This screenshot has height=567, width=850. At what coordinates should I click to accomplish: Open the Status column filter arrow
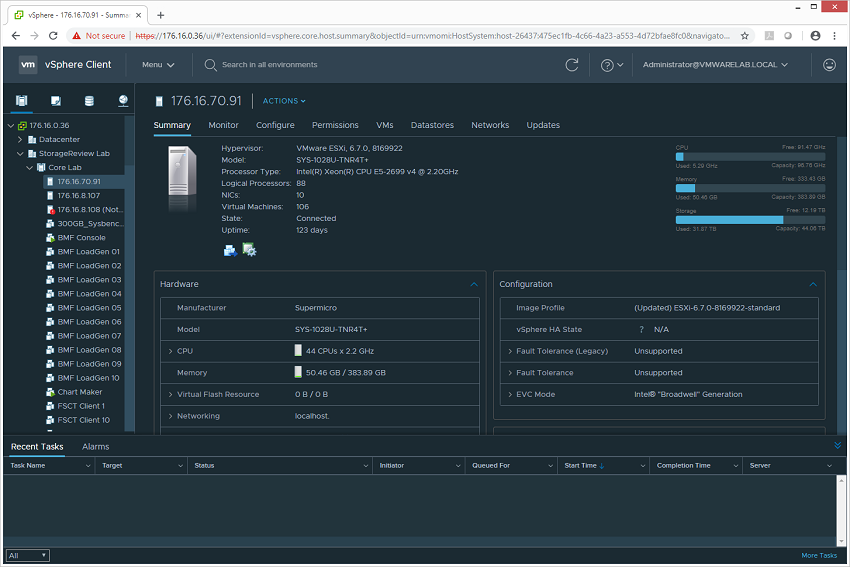coord(366,466)
